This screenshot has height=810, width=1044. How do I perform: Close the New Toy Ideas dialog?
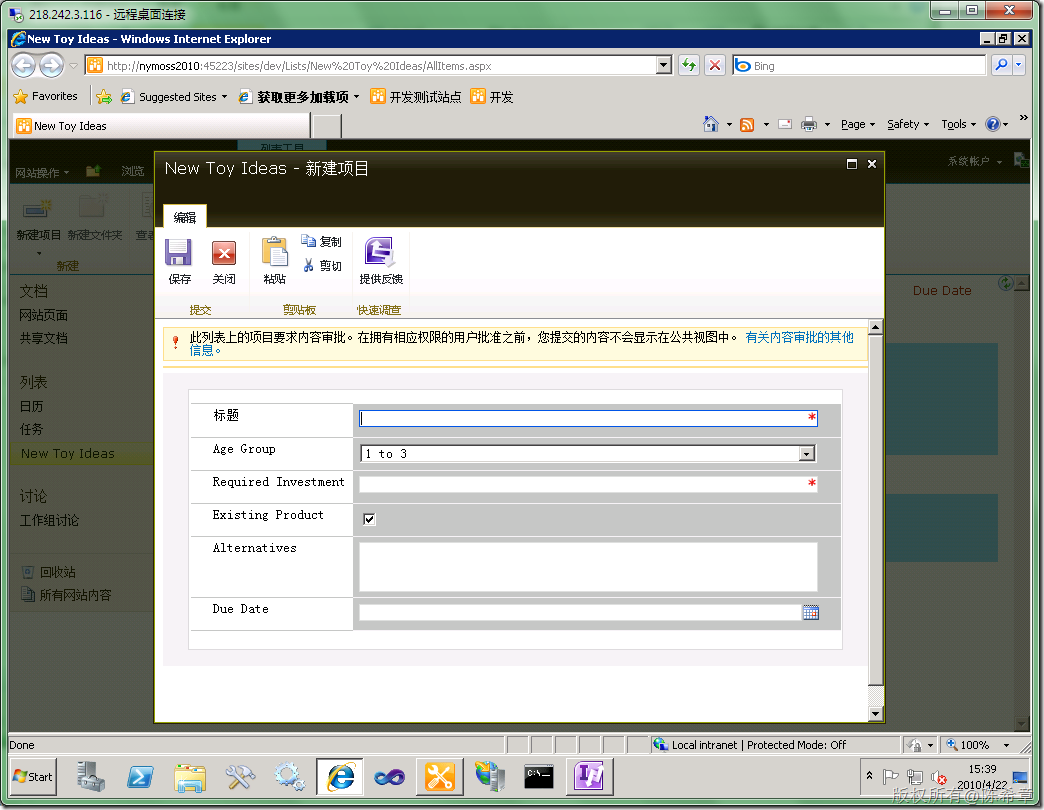[x=872, y=164]
